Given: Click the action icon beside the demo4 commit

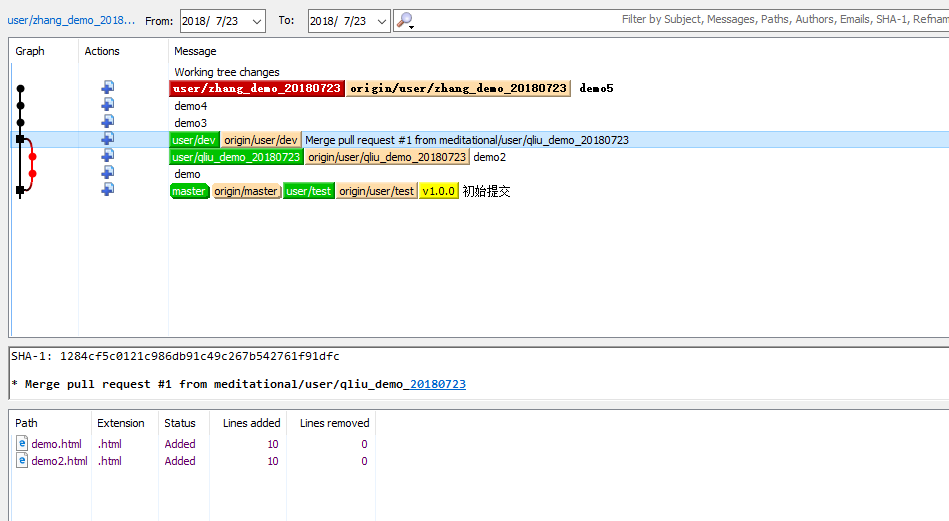Looking at the screenshot, I should pyautogui.click(x=107, y=105).
